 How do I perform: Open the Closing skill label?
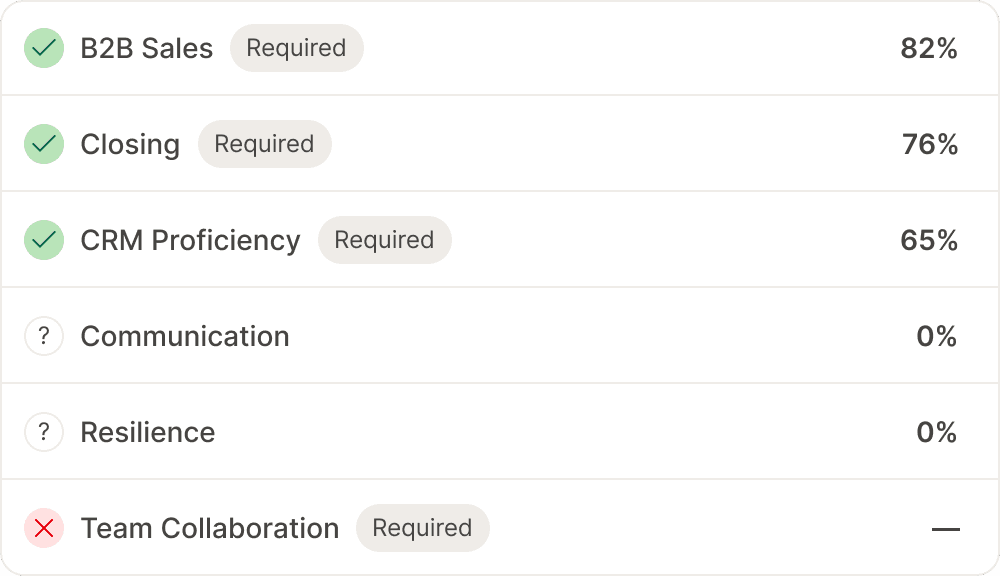(130, 145)
